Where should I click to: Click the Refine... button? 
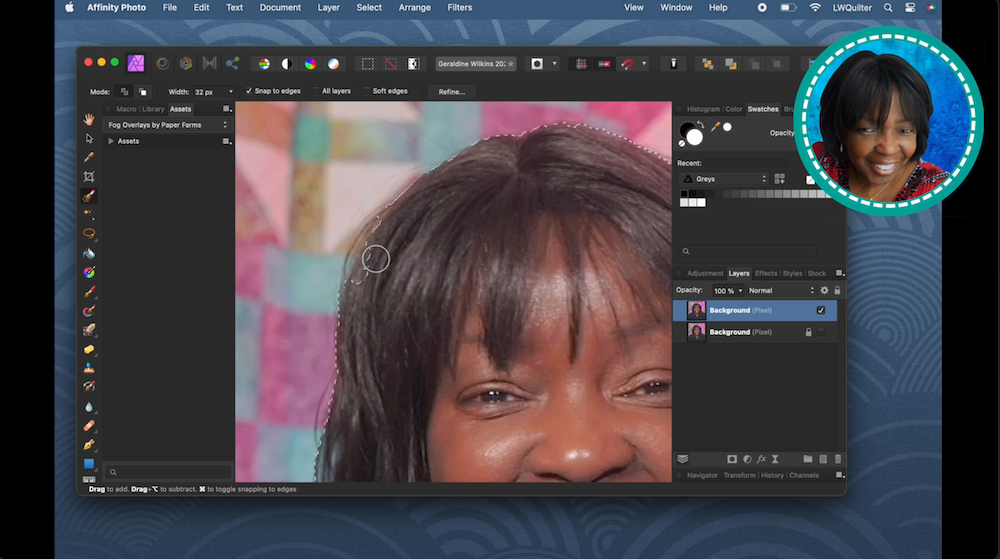(451, 91)
